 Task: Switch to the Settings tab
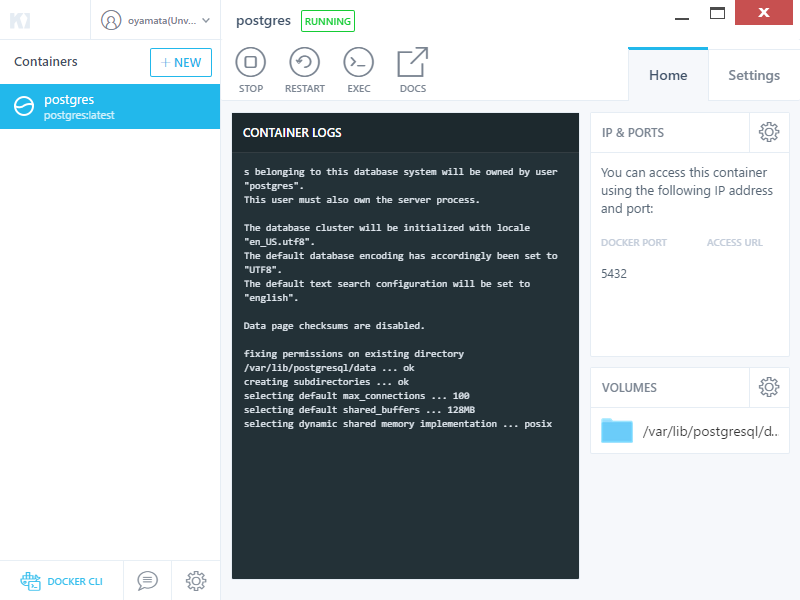click(x=754, y=75)
